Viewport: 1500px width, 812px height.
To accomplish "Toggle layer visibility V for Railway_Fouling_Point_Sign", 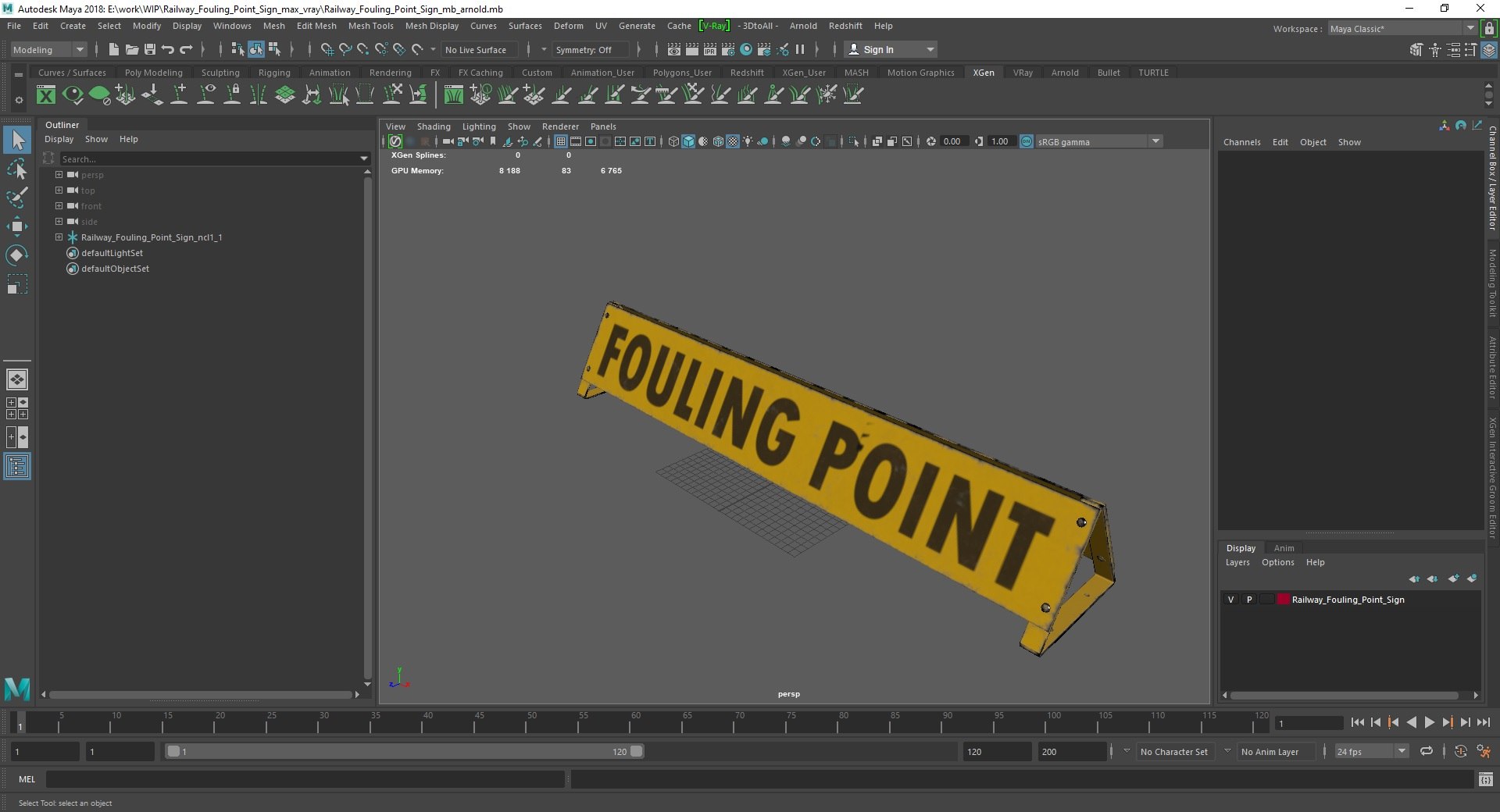I will (1231, 600).
